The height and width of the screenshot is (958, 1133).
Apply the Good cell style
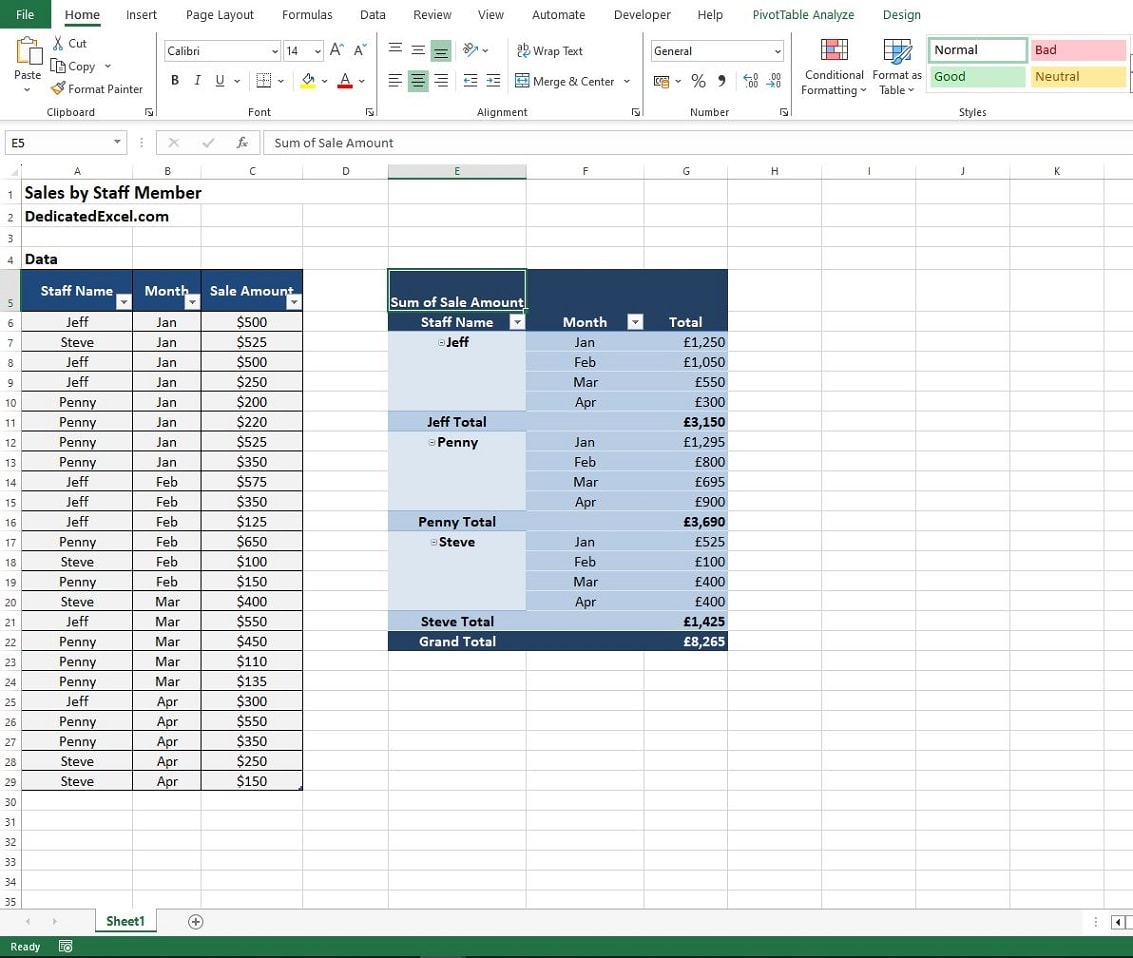[975, 76]
